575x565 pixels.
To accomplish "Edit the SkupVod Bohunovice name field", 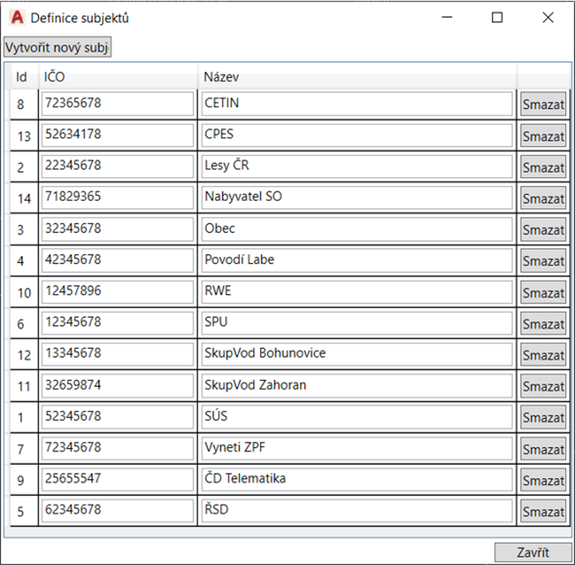I will point(357,354).
